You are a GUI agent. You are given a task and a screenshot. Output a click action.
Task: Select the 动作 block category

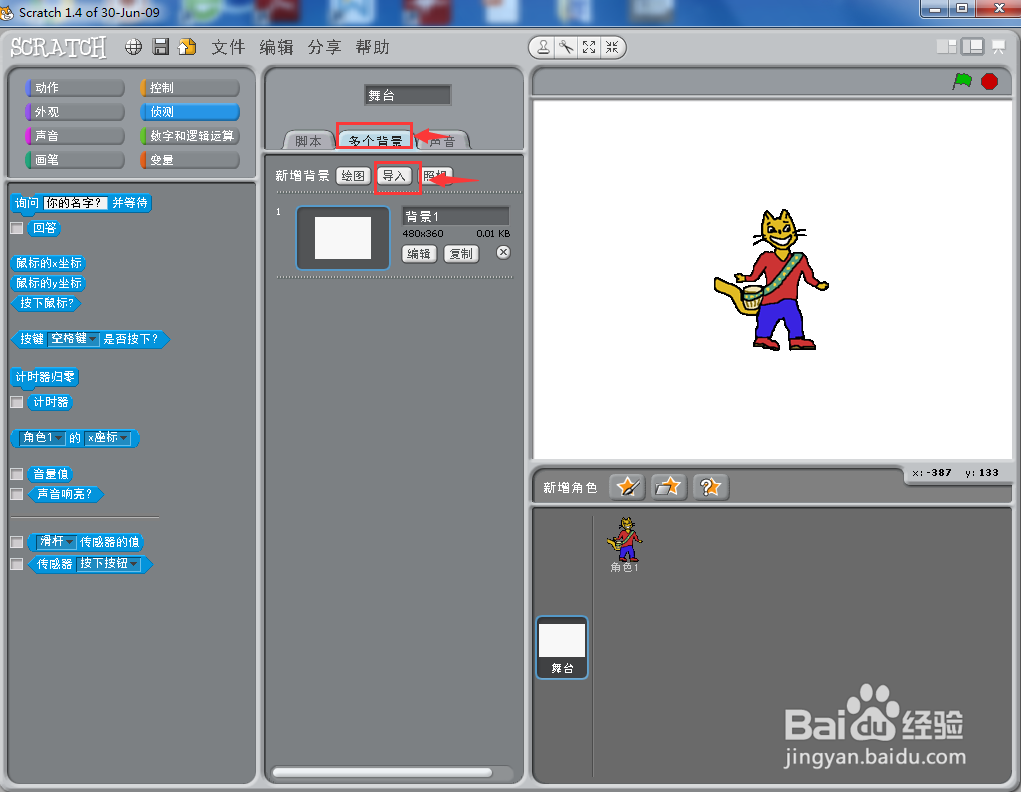(75, 88)
